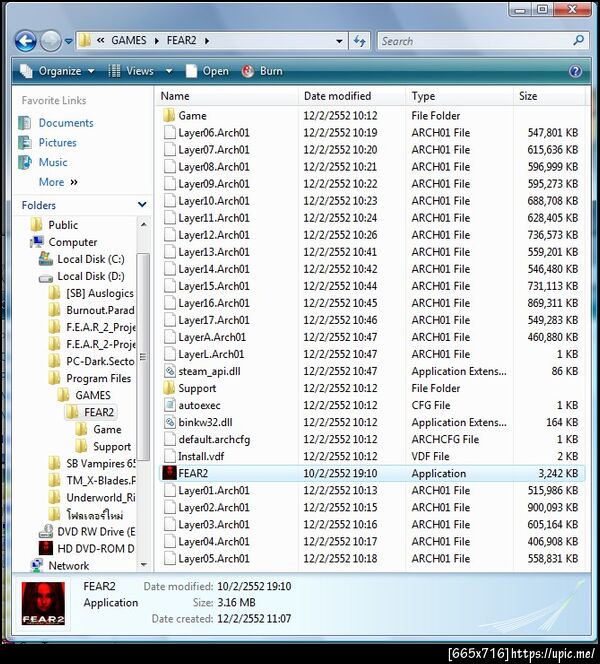Select the Thai-named folder in tree

coord(95,515)
